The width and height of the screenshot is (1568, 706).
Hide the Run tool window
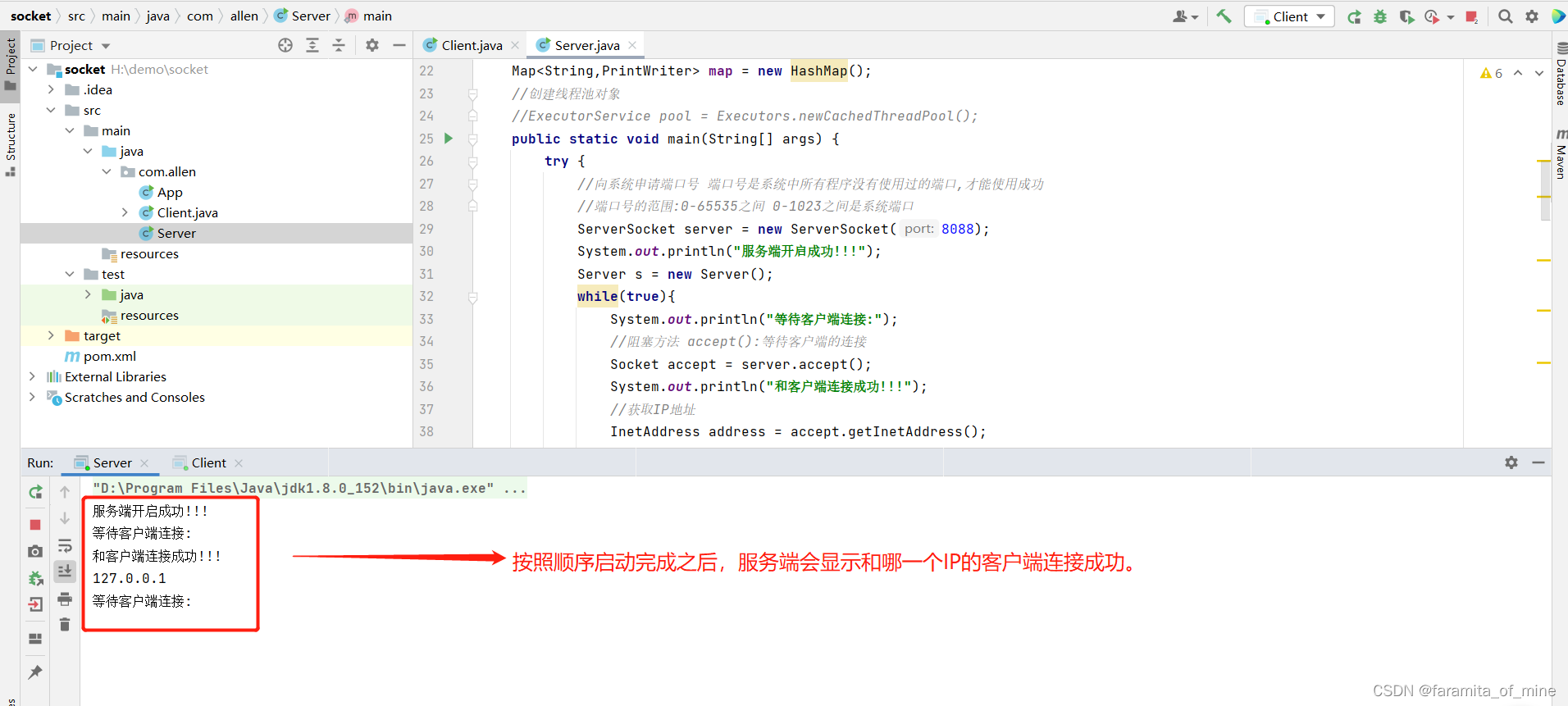[1538, 462]
